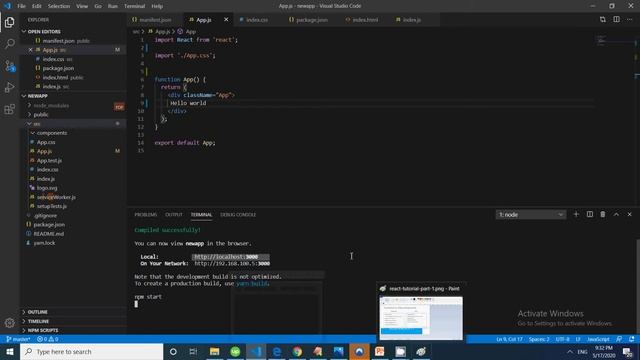Switch to the index.html editor tab
Viewport: 640px width, 360px height.
click(x=365, y=20)
